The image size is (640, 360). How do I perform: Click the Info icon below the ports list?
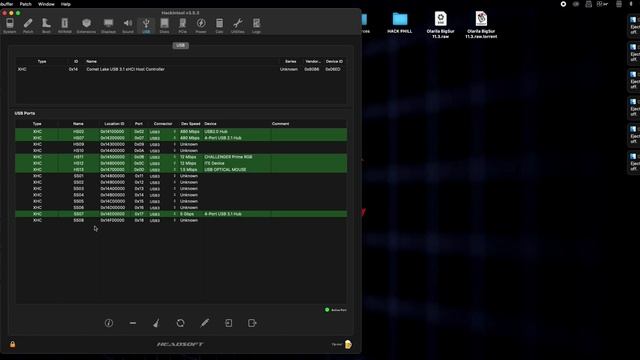[109, 323]
